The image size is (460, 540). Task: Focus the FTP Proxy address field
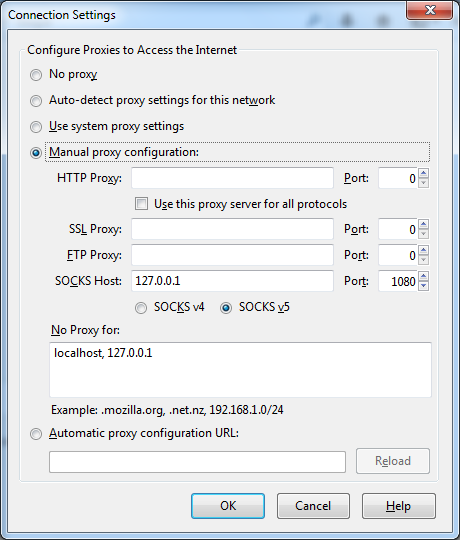pyautogui.click(x=232, y=255)
